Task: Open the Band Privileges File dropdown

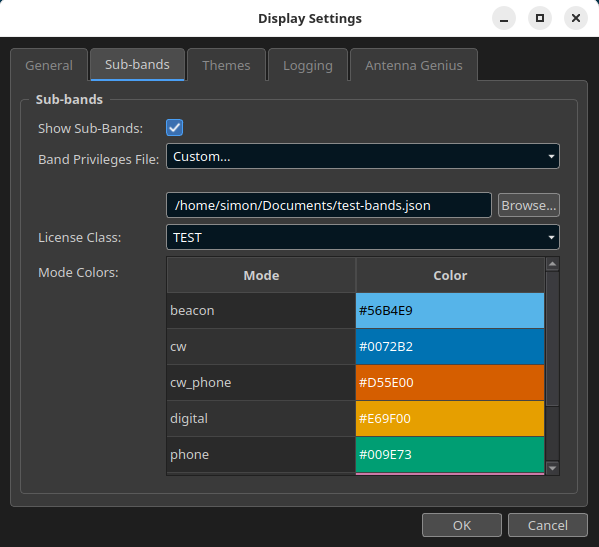Action: click(x=363, y=156)
